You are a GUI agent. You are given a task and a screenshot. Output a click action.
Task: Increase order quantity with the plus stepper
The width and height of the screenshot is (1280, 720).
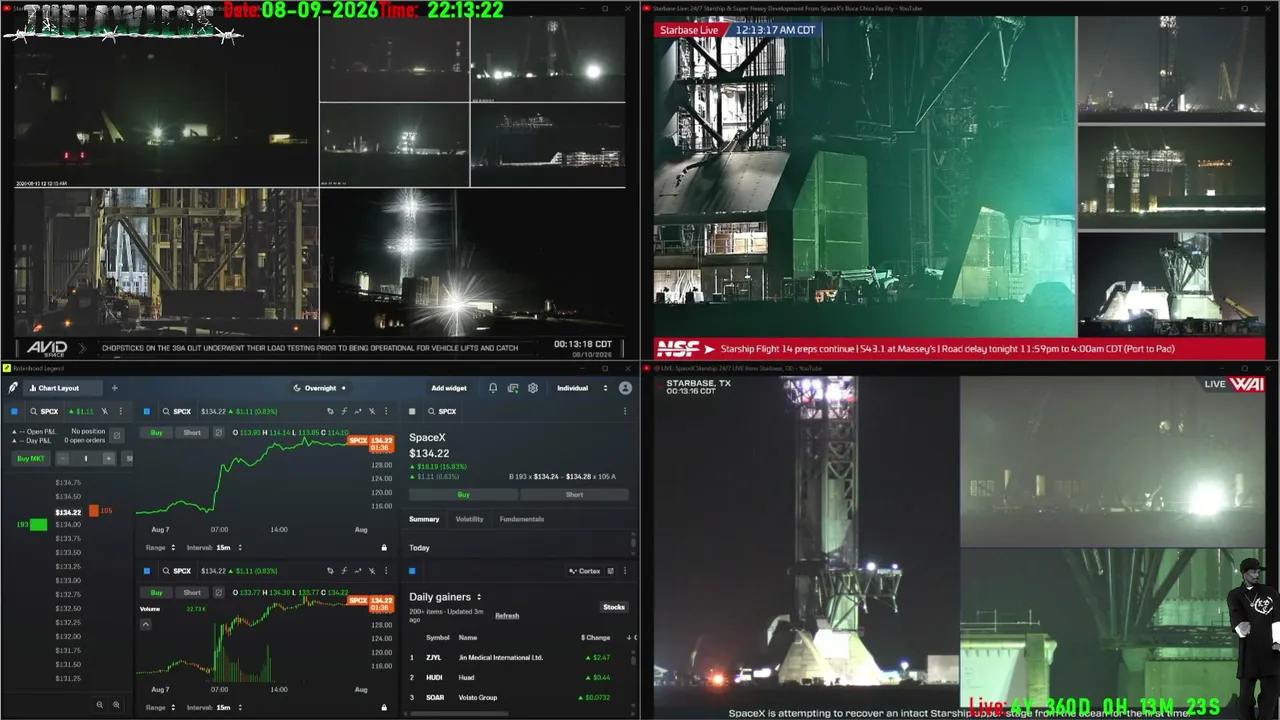109,458
